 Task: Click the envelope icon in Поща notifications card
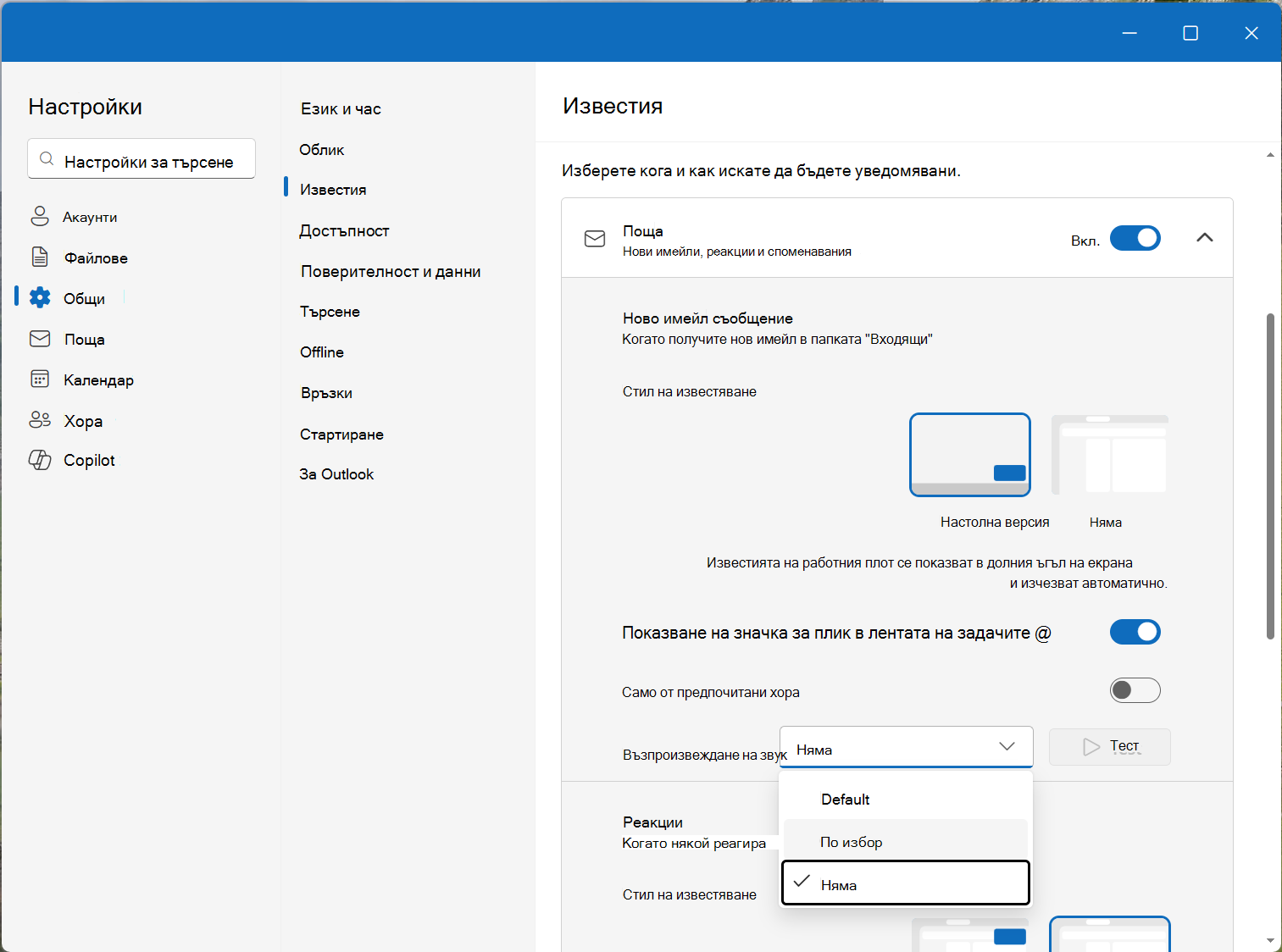(x=595, y=239)
